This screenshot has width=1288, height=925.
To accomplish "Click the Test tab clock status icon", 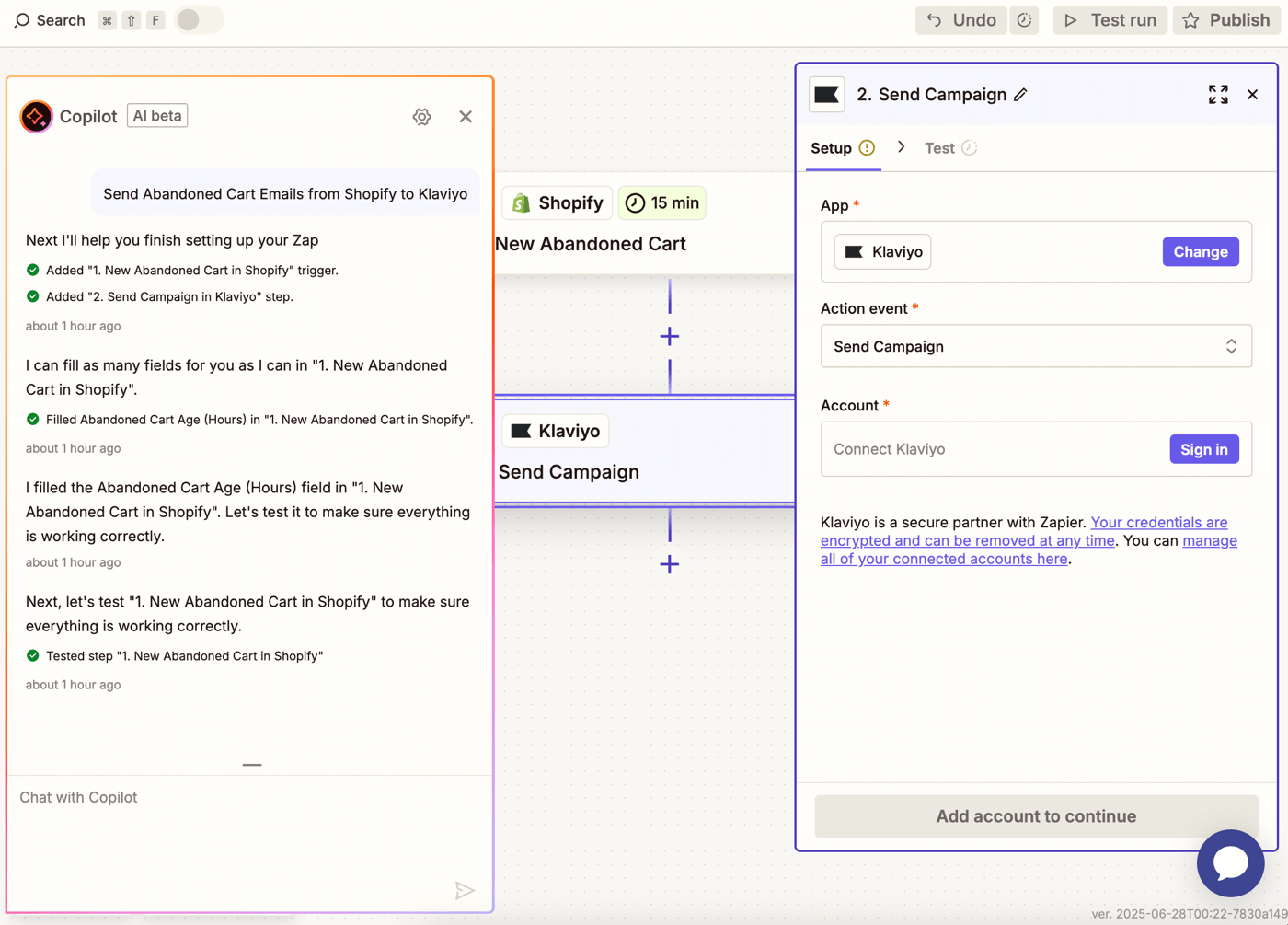I will point(969,148).
